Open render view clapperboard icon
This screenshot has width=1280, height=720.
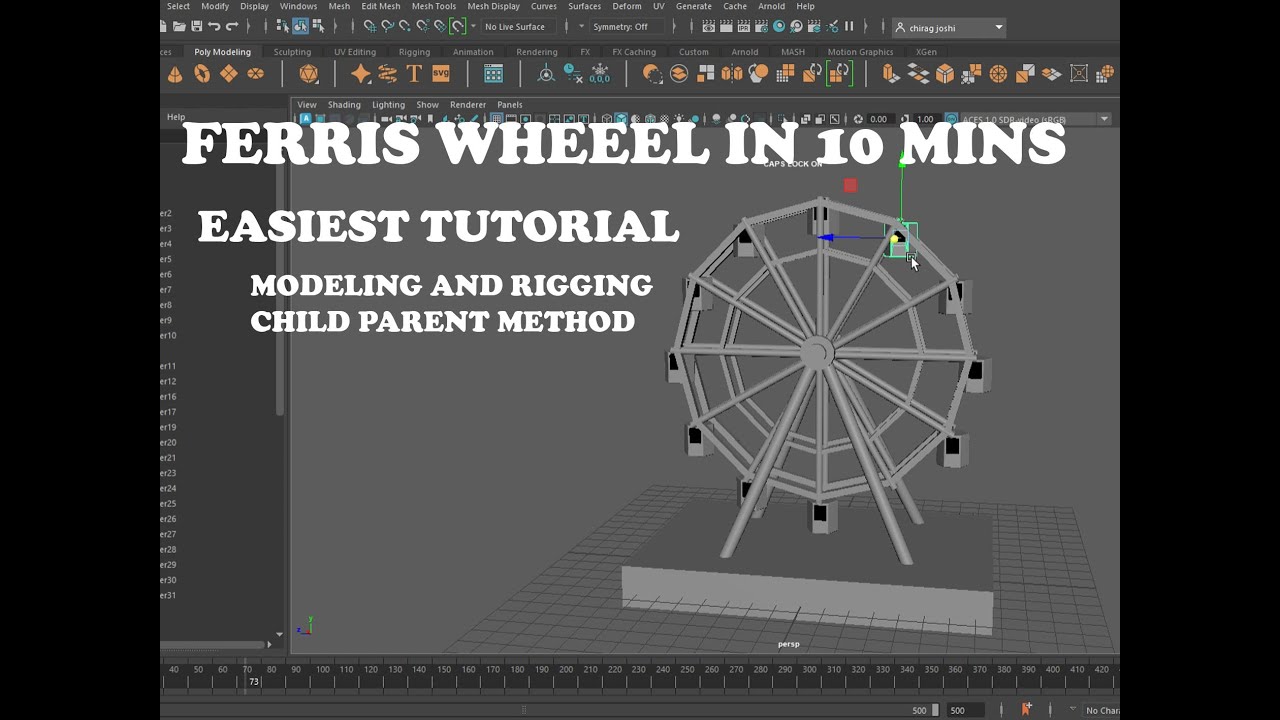pos(711,27)
